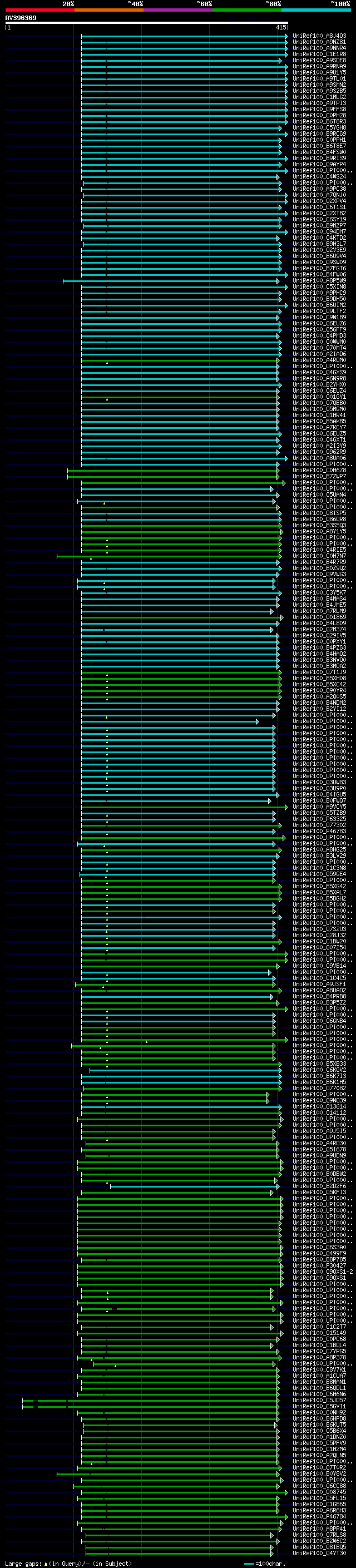This screenshot has width=356, height=1568.
Task: Select UniRef100_A8Y1Y5 hit name
Action: click(319, 531)
